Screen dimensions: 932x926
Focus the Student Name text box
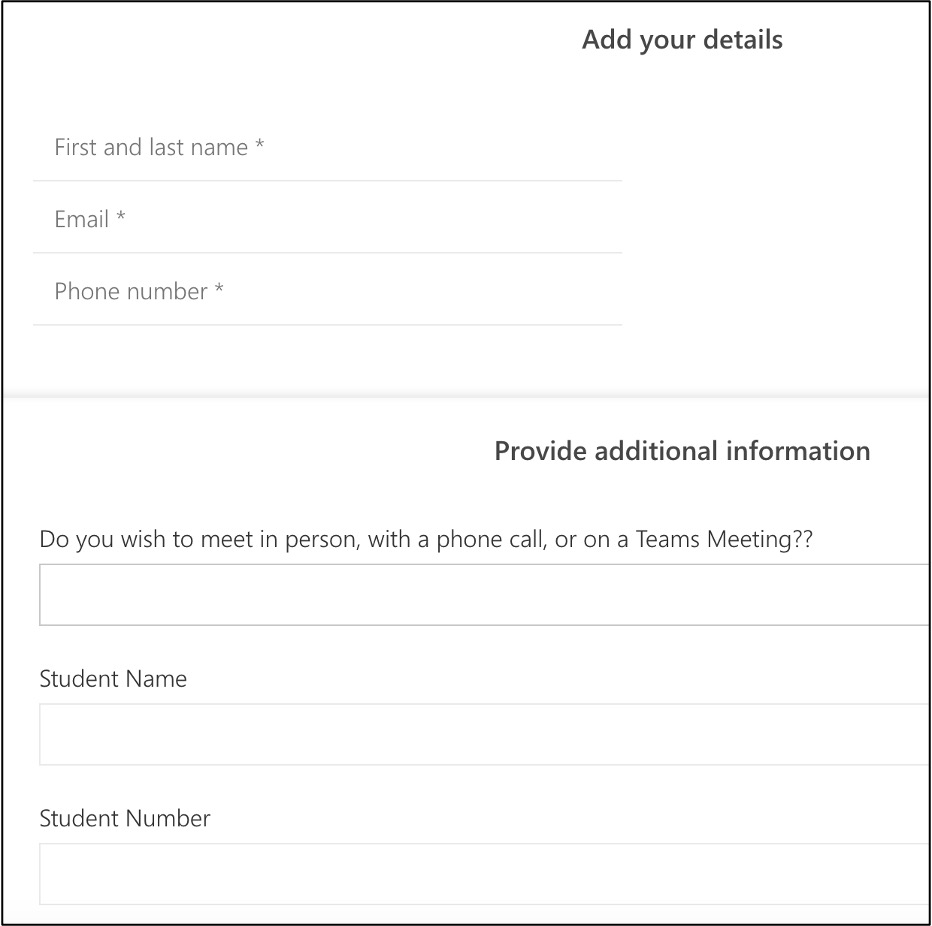tap(484, 735)
